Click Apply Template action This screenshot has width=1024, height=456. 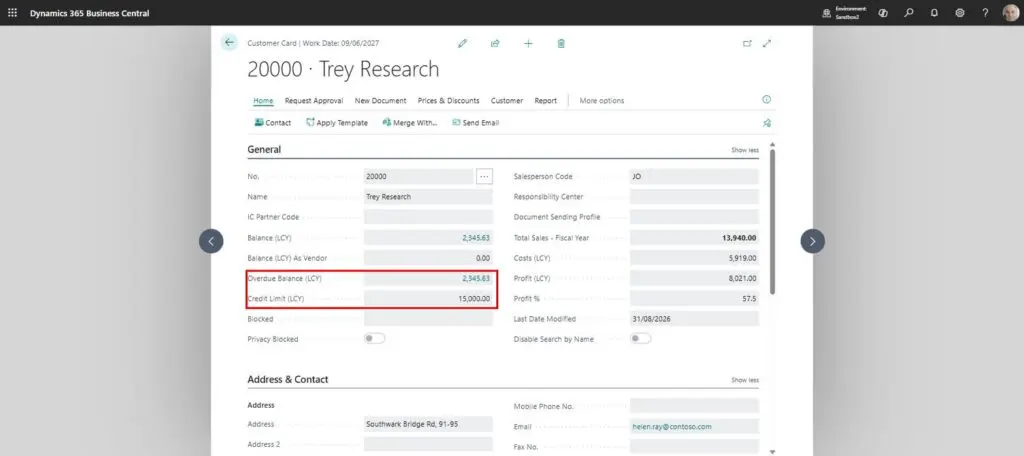click(x=336, y=123)
